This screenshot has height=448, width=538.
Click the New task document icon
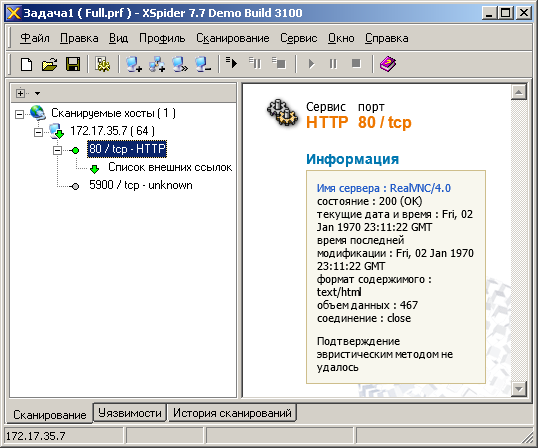click(26, 64)
